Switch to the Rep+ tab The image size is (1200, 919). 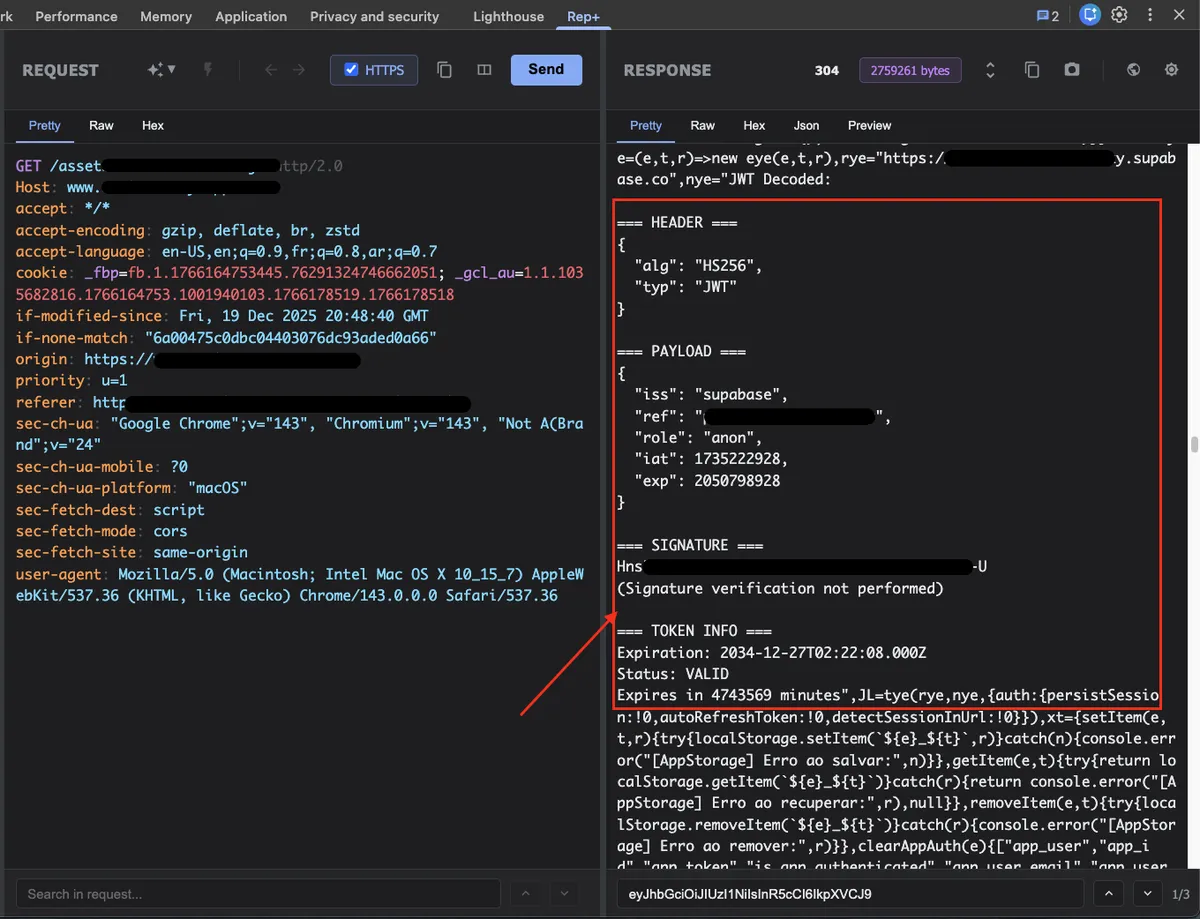click(x=583, y=16)
